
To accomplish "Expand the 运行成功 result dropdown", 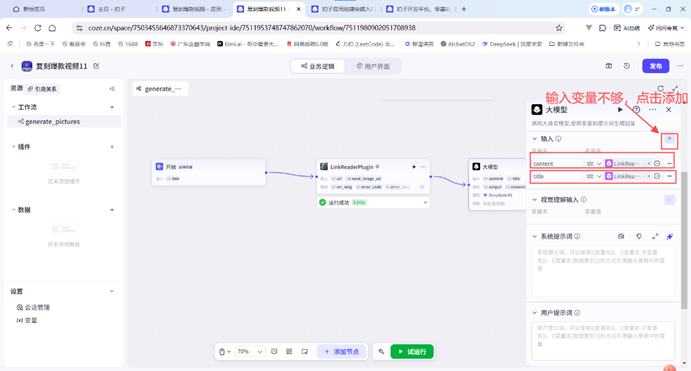I will pos(425,203).
